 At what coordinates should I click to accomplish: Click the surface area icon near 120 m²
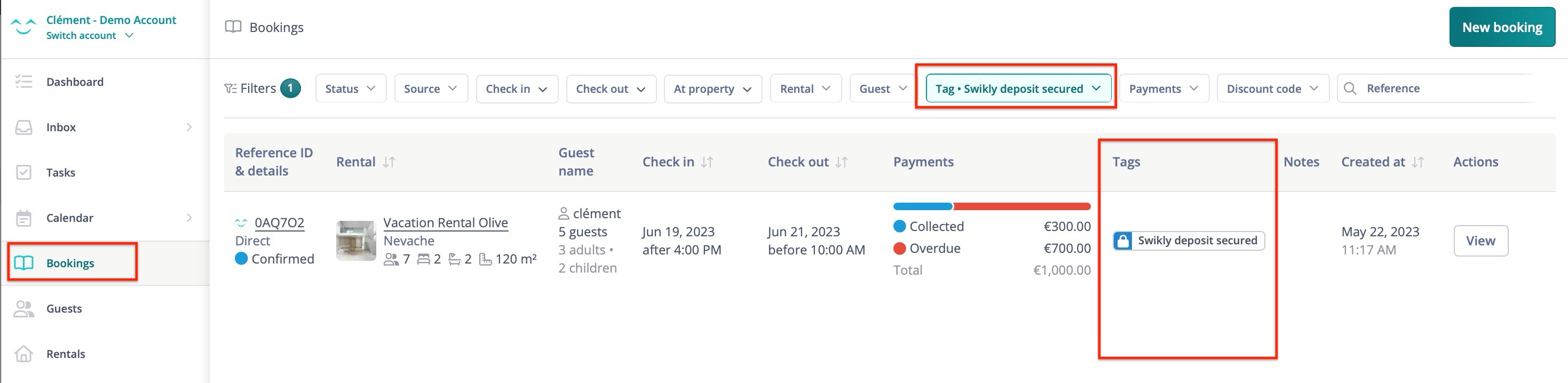[485, 260]
